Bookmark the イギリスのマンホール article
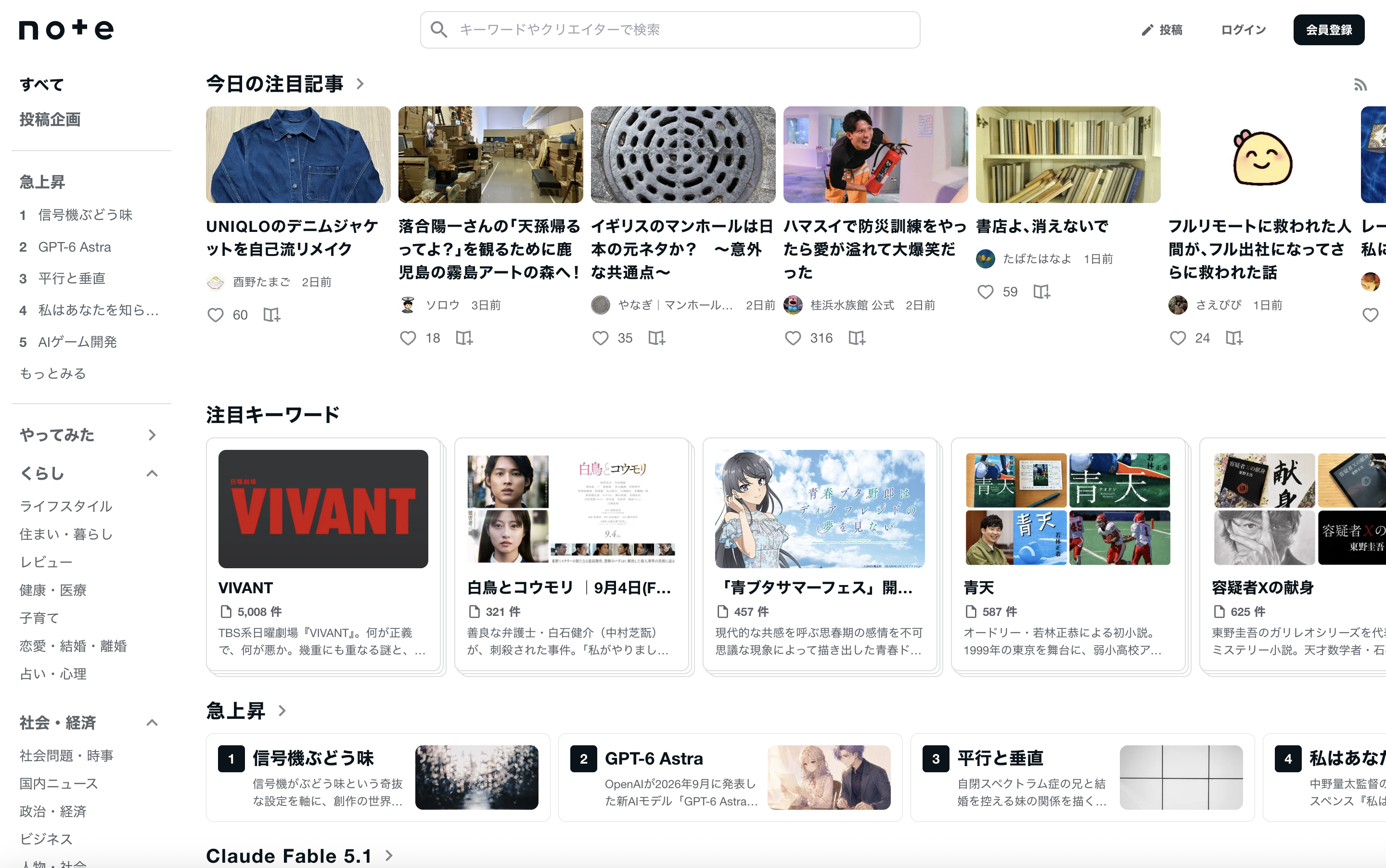Screen dimensions: 1386x868 (656, 338)
